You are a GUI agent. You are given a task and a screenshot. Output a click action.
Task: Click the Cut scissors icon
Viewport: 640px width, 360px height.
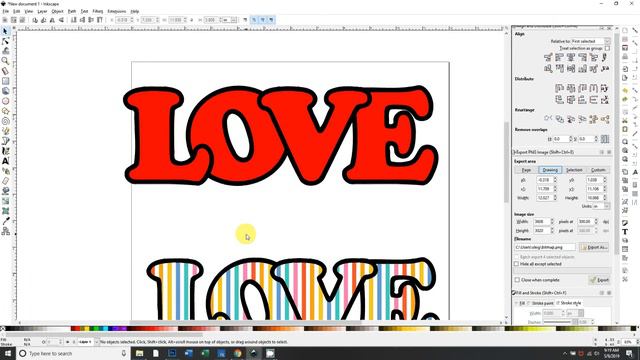625,120
